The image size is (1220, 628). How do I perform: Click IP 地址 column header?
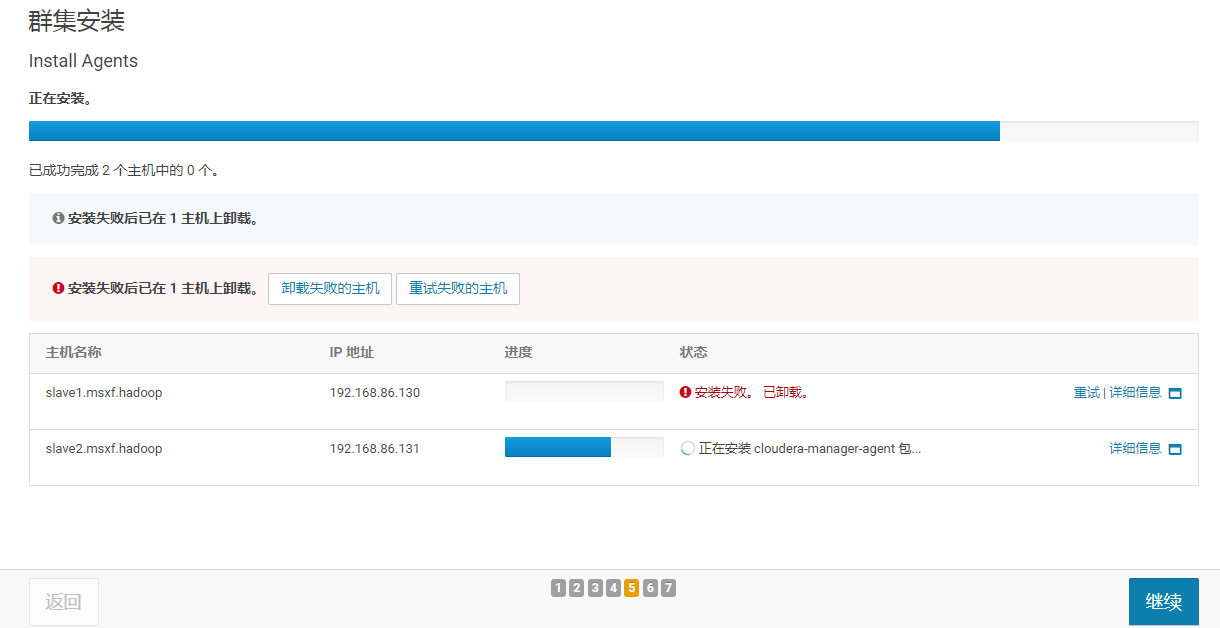[352, 353]
